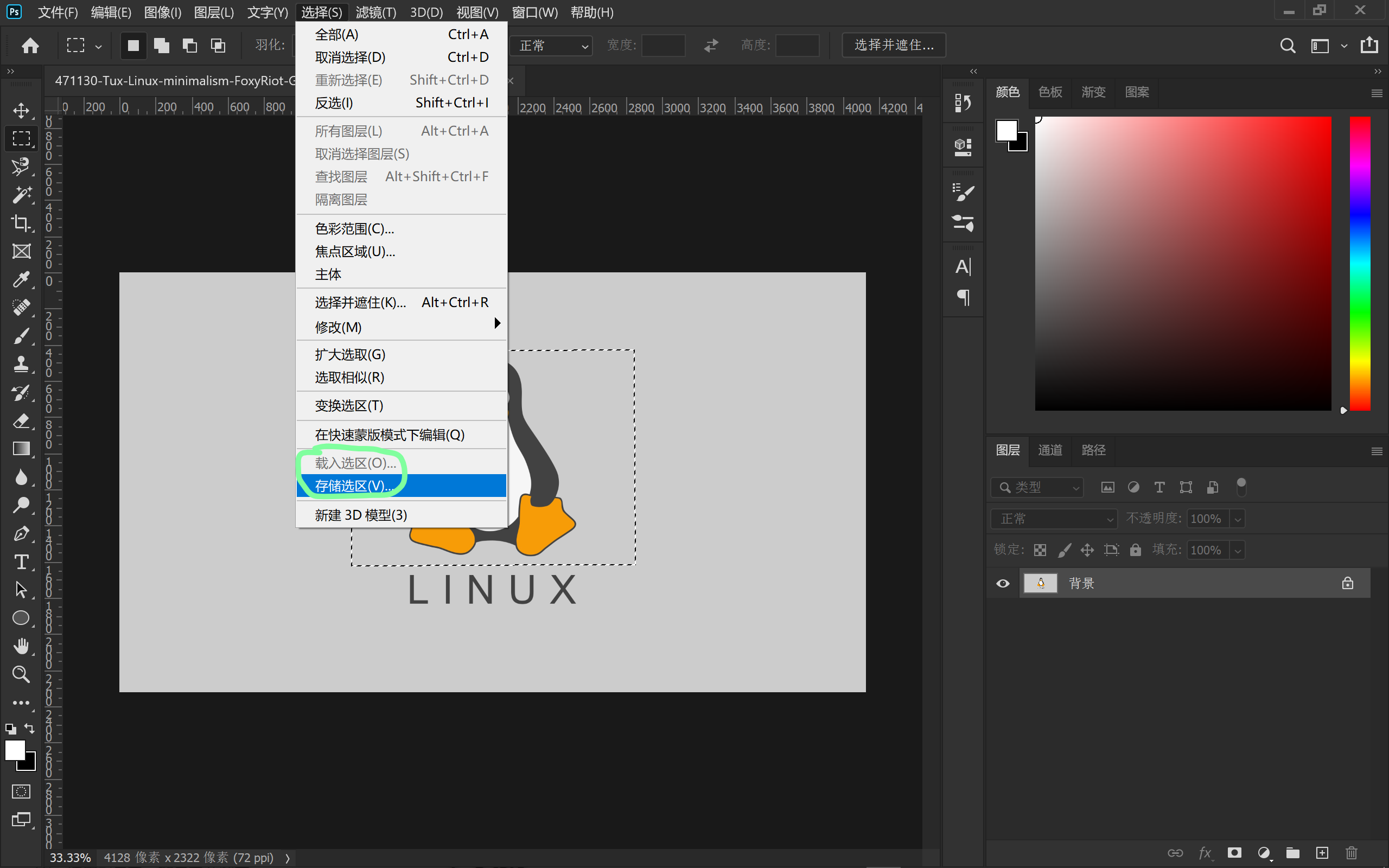This screenshot has height=868, width=1389.
Task: Select the Gradient tool
Action: 21,449
